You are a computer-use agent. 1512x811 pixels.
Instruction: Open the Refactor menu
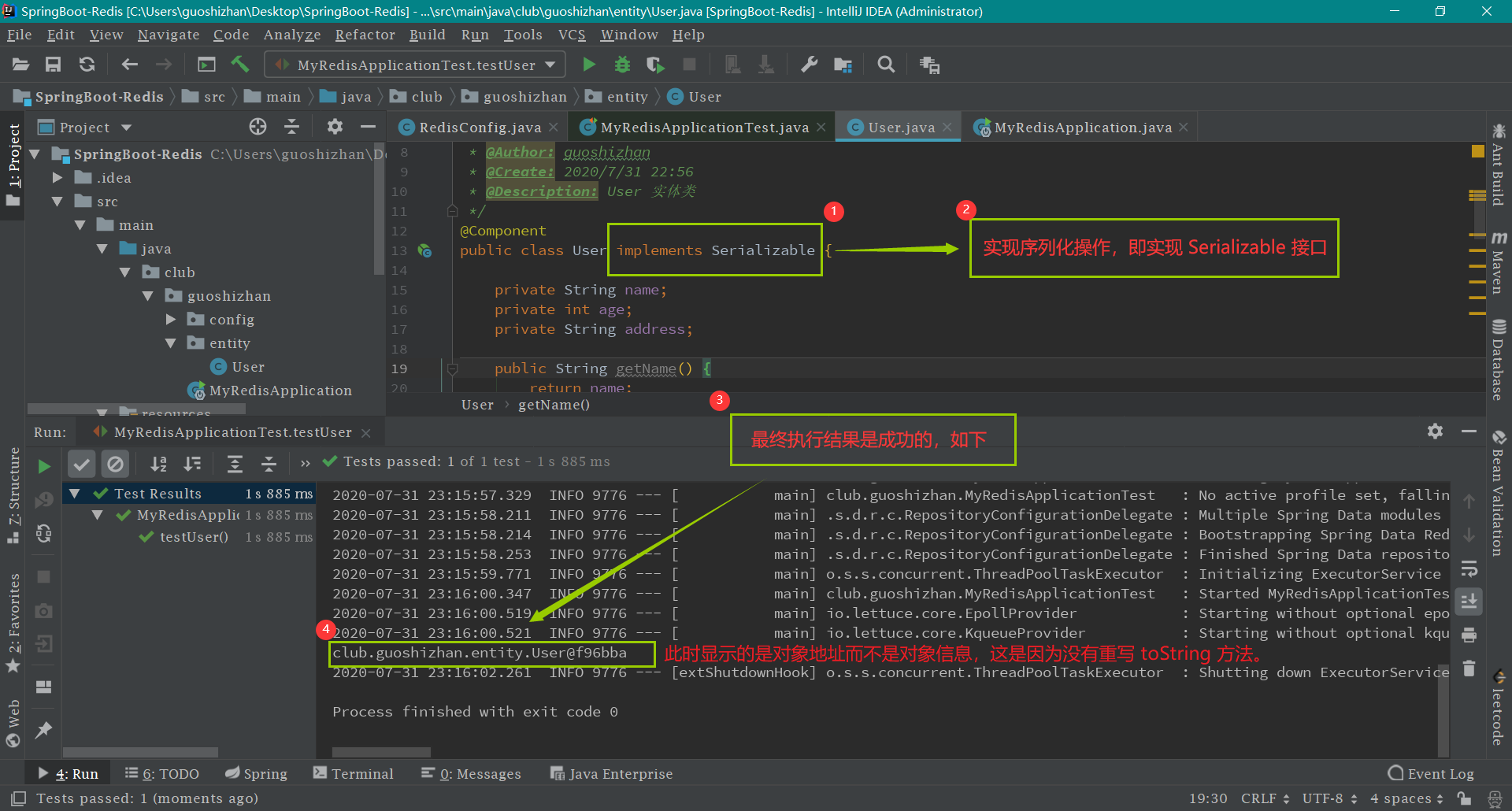(x=365, y=35)
